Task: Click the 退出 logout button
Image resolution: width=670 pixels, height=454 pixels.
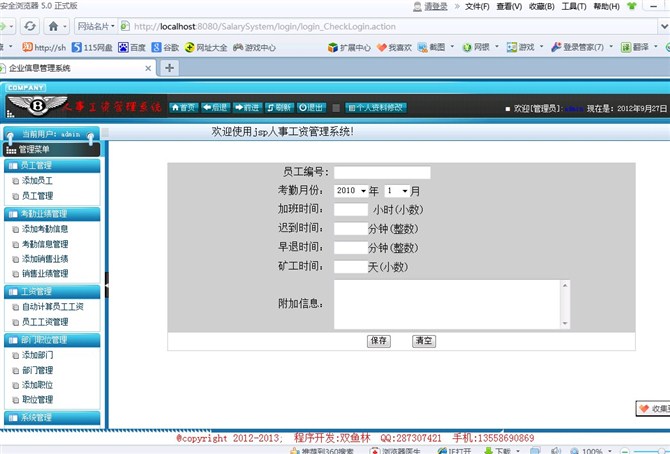Action: pyautogui.click(x=311, y=107)
